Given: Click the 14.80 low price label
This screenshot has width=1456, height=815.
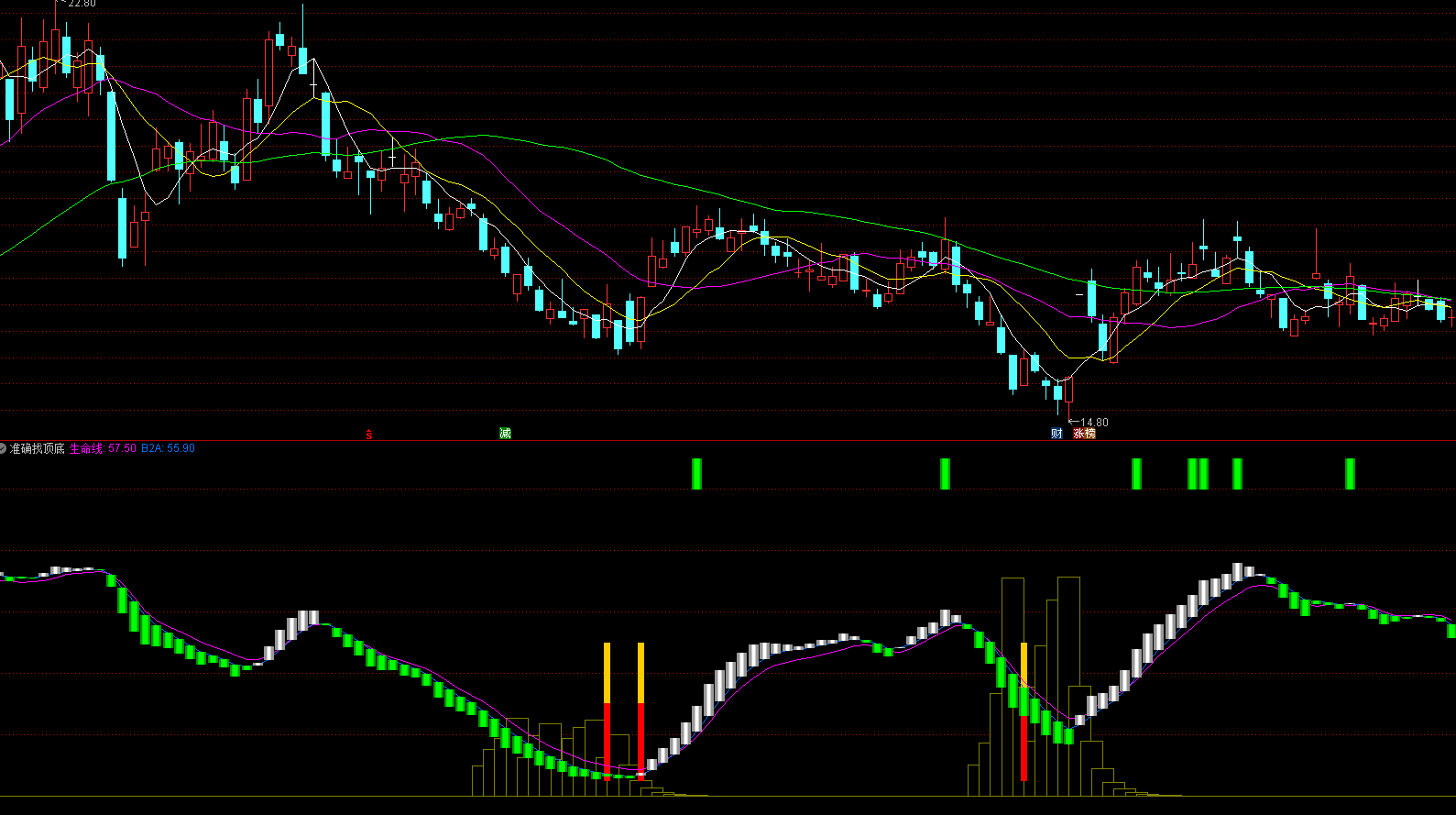Looking at the screenshot, I should pos(1094,423).
